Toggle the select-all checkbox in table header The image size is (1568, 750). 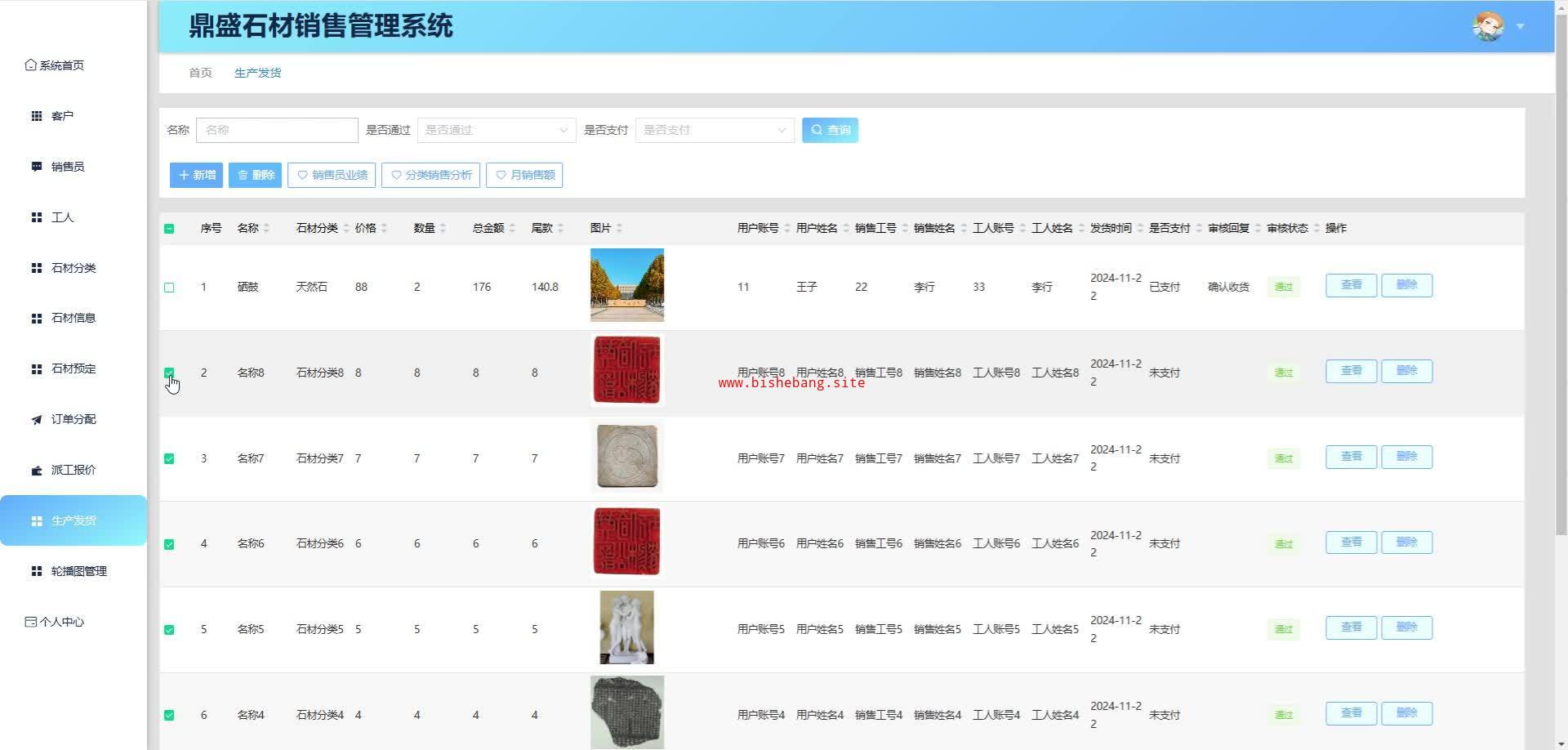[x=169, y=229]
